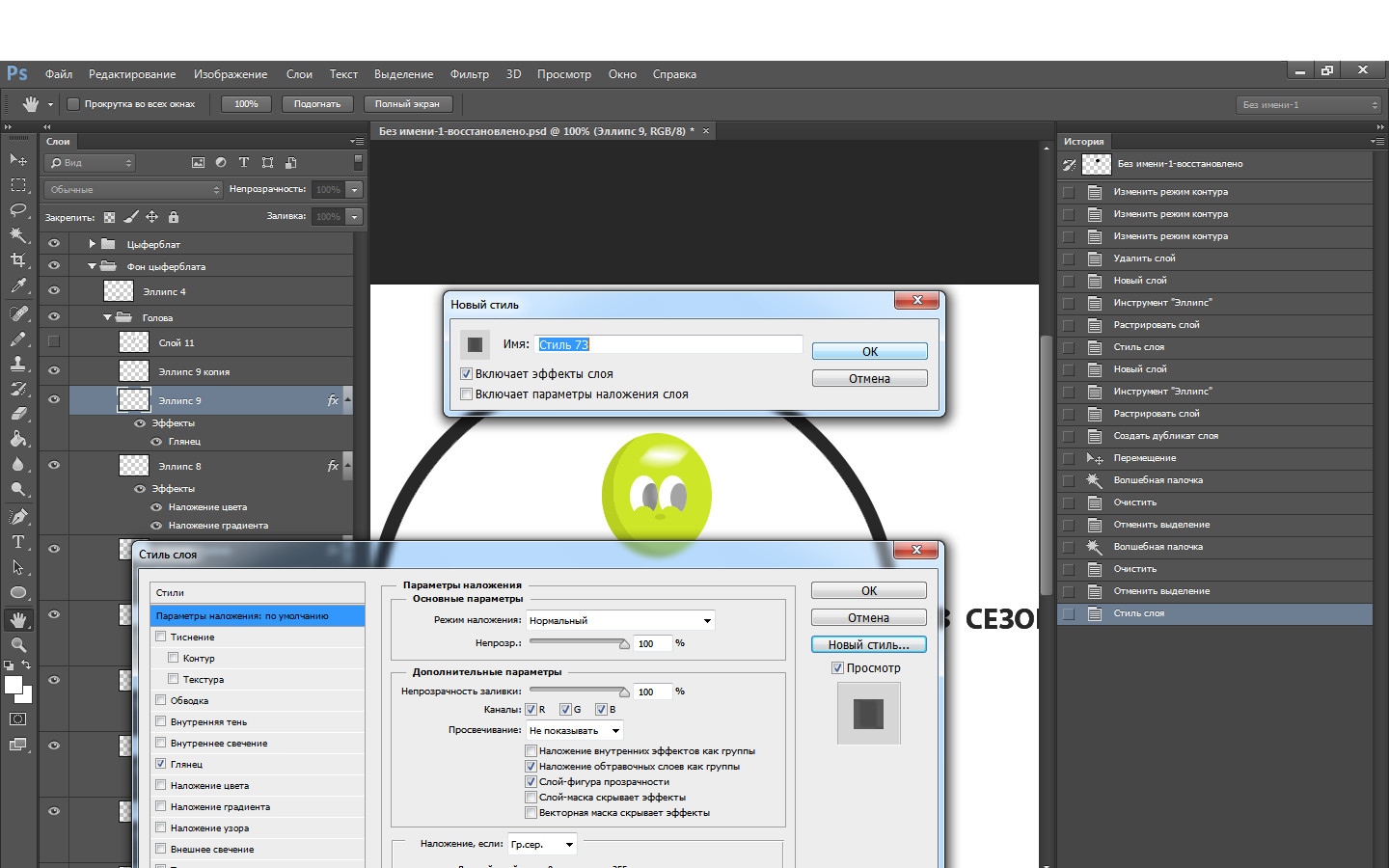The width and height of the screenshot is (1389, 868).
Task: Select the Move tool in the toolbar
Action: click(18, 159)
